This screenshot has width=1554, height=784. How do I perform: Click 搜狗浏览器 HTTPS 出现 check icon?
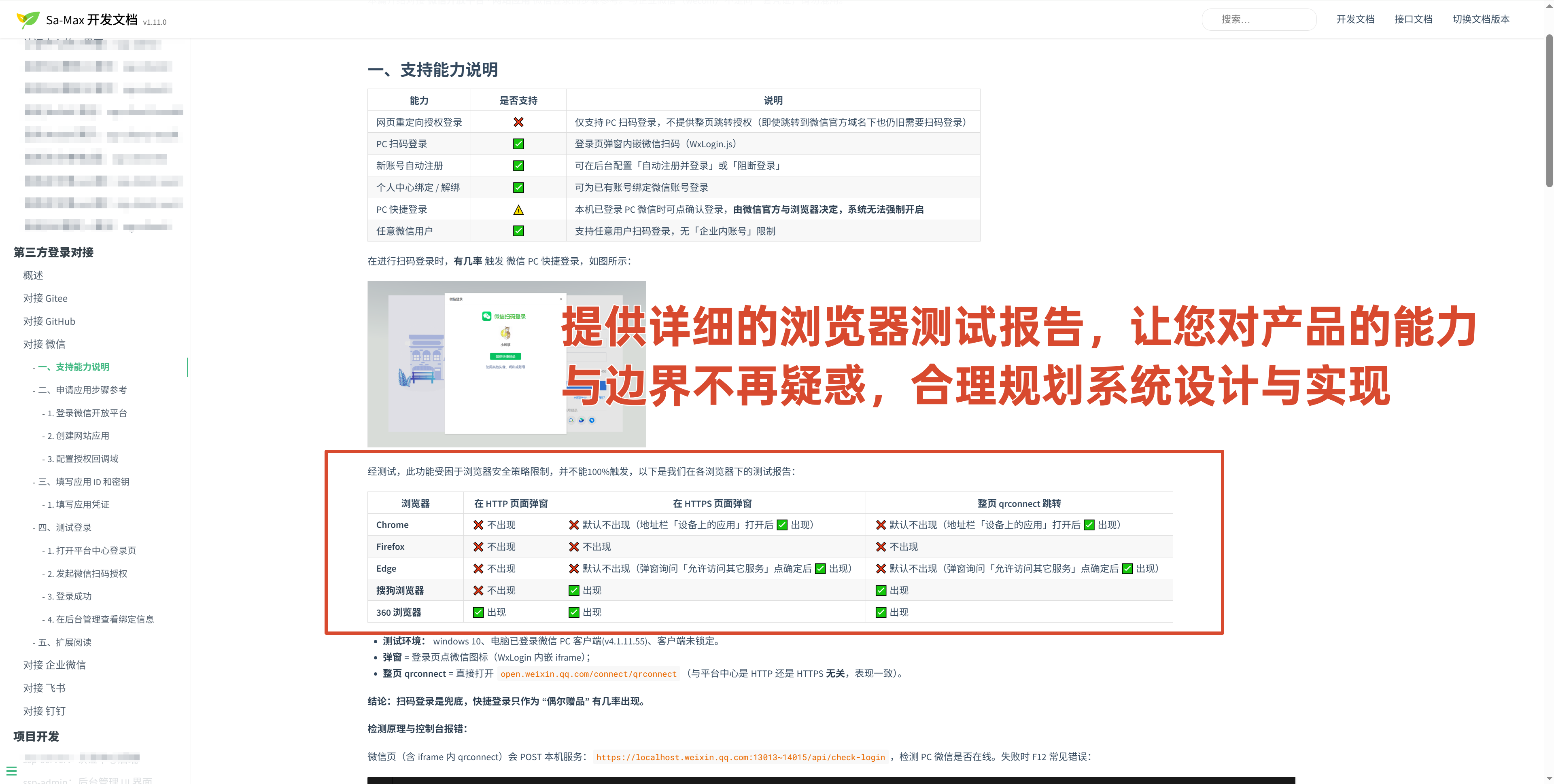point(574,590)
